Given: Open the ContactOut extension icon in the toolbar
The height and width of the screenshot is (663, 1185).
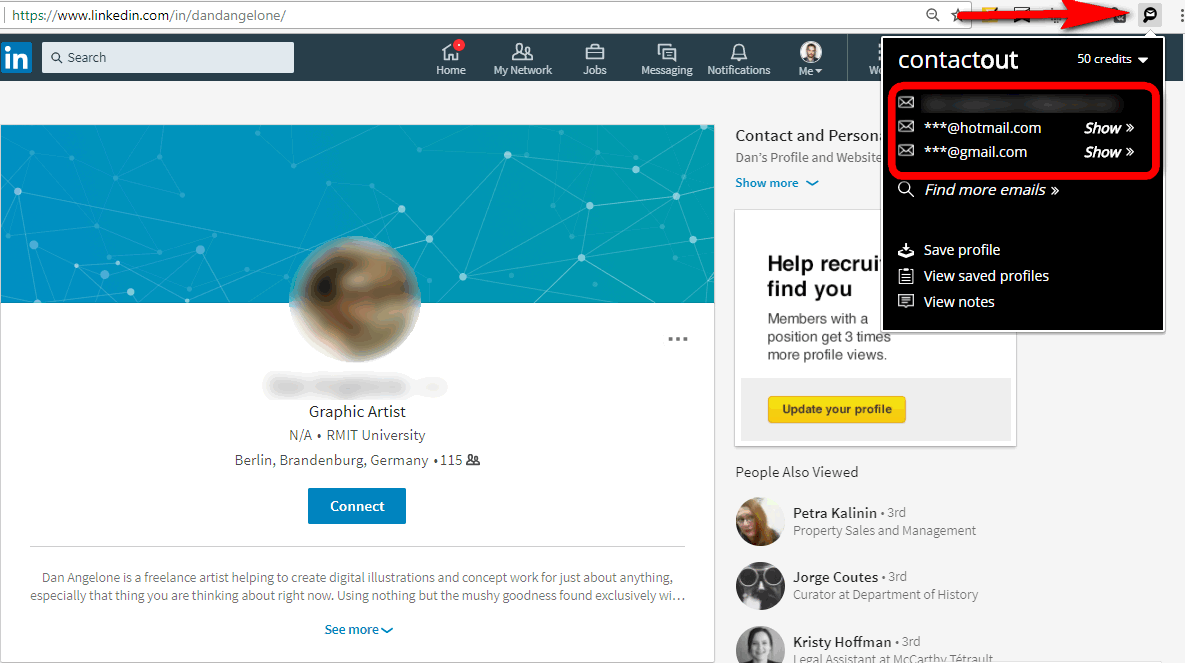Looking at the screenshot, I should click(x=1149, y=14).
